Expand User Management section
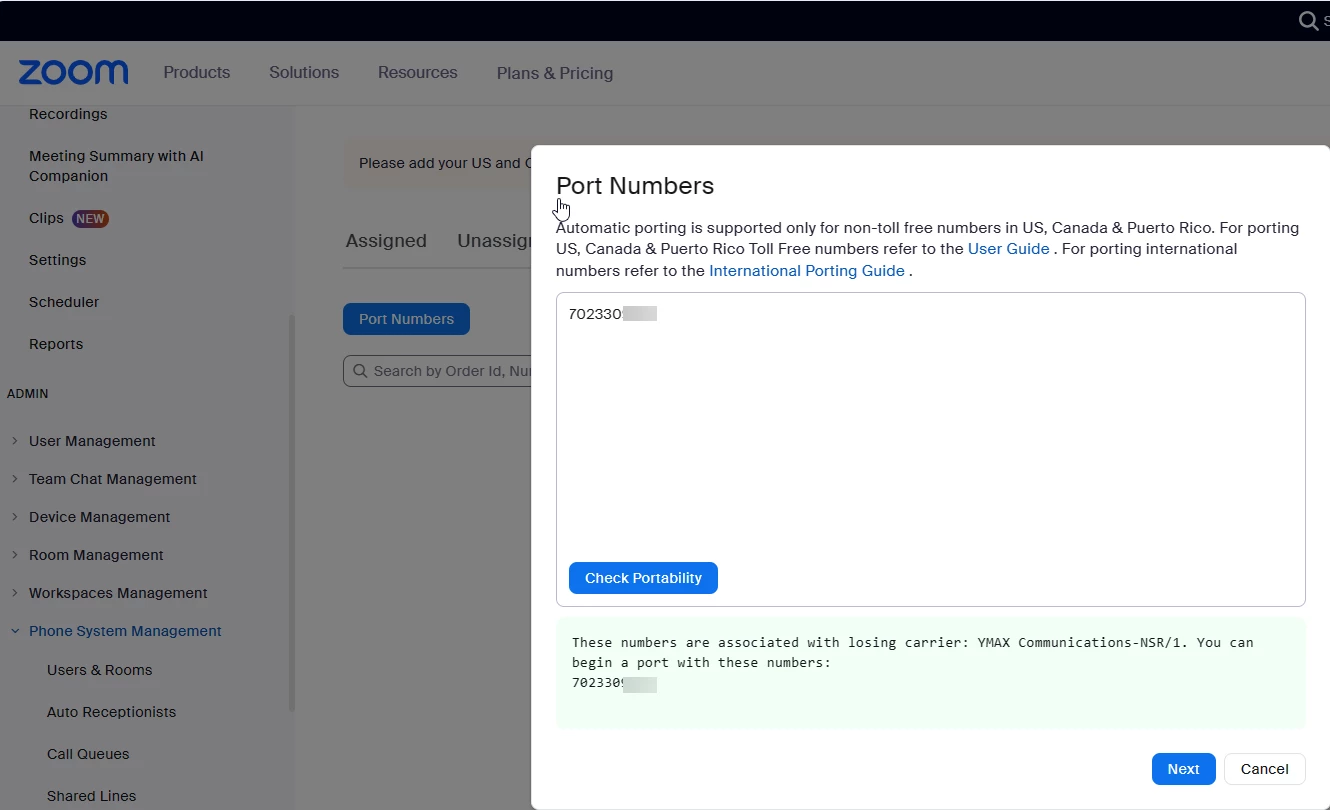 15,441
